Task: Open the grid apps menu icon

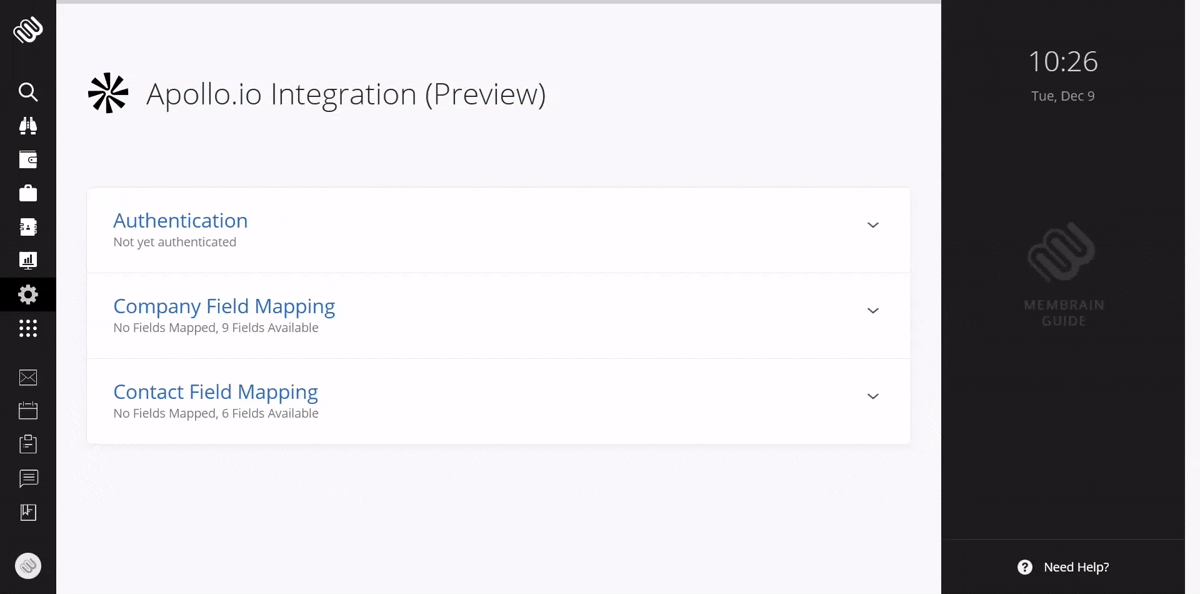Action: 28,328
